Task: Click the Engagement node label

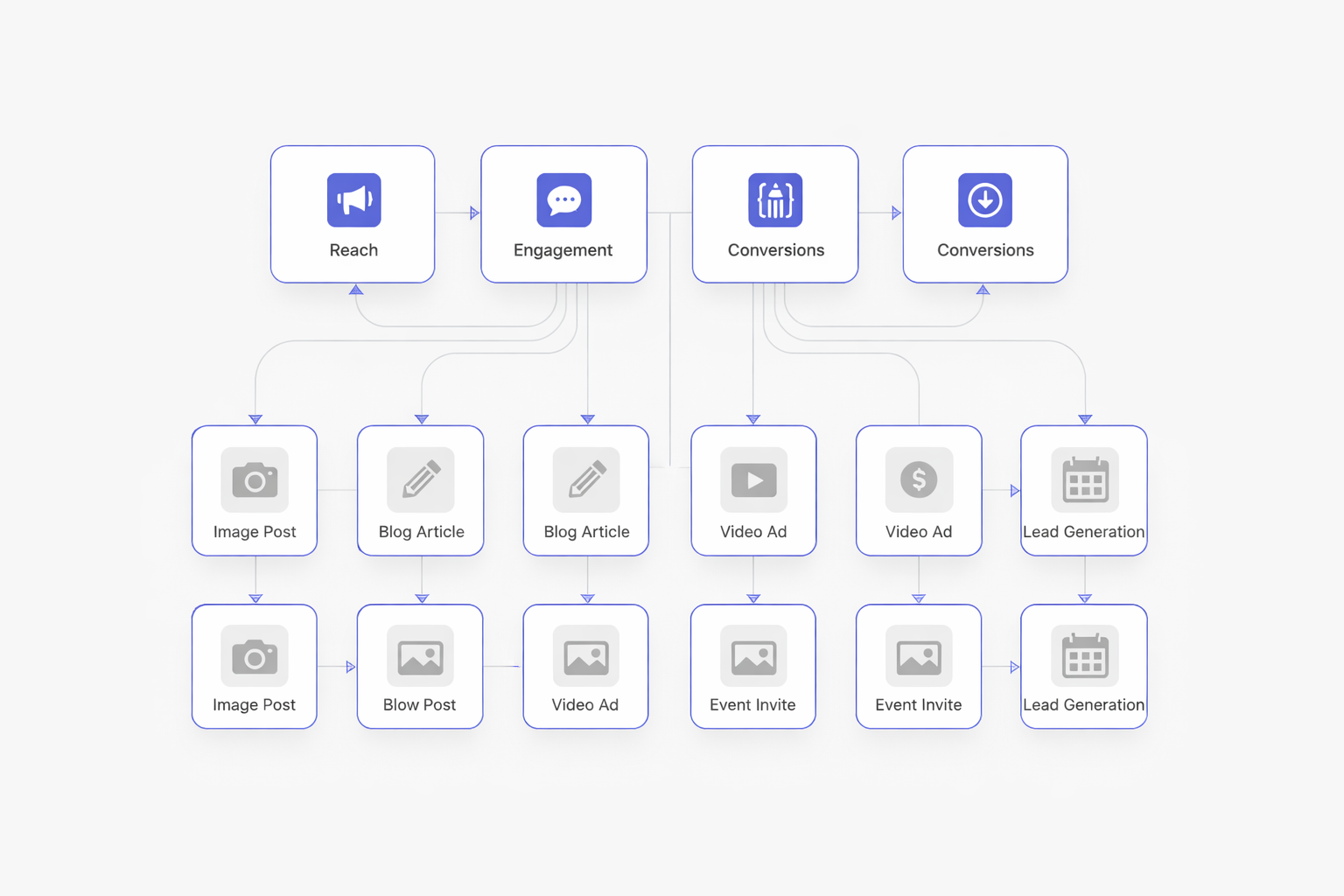Action: [x=563, y=250]
